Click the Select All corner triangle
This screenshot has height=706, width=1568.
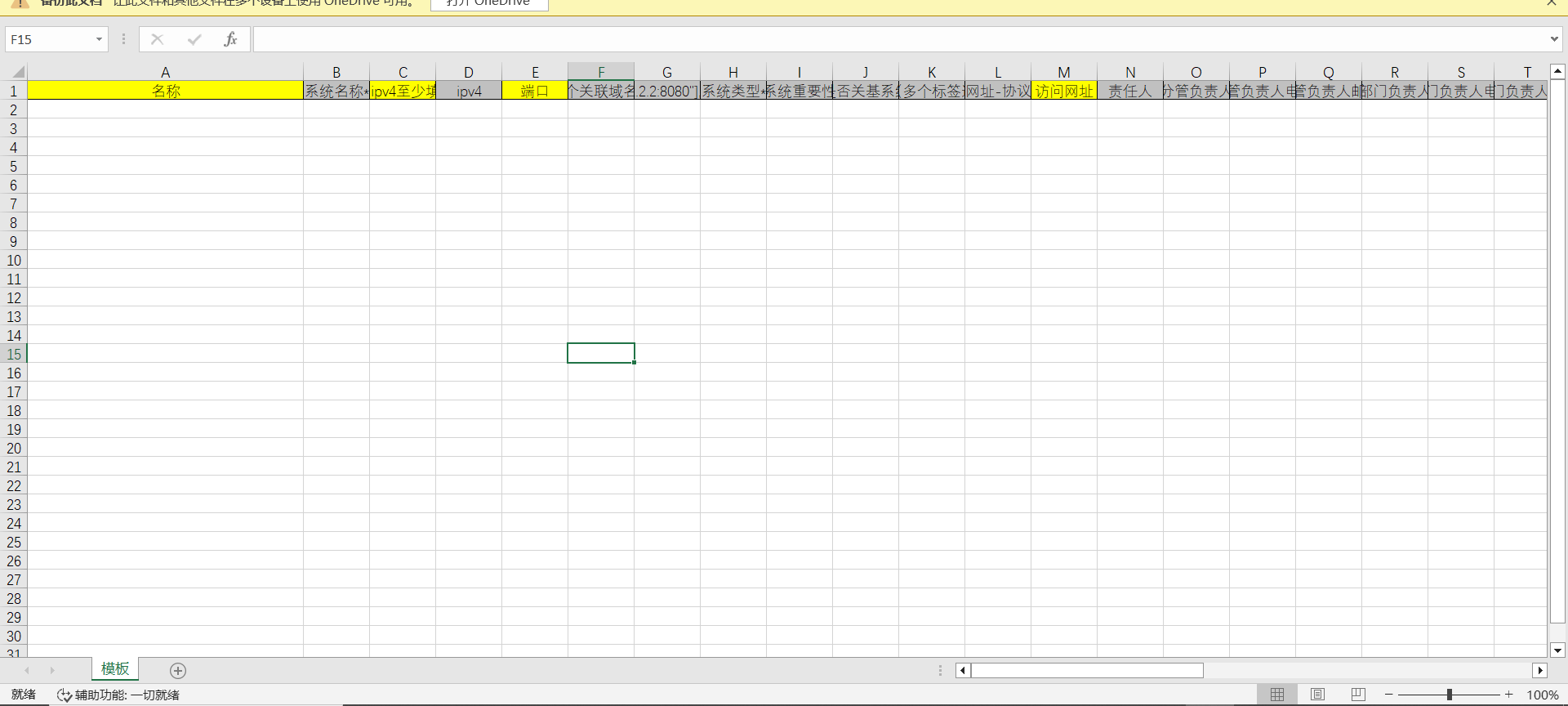point(18,72)
